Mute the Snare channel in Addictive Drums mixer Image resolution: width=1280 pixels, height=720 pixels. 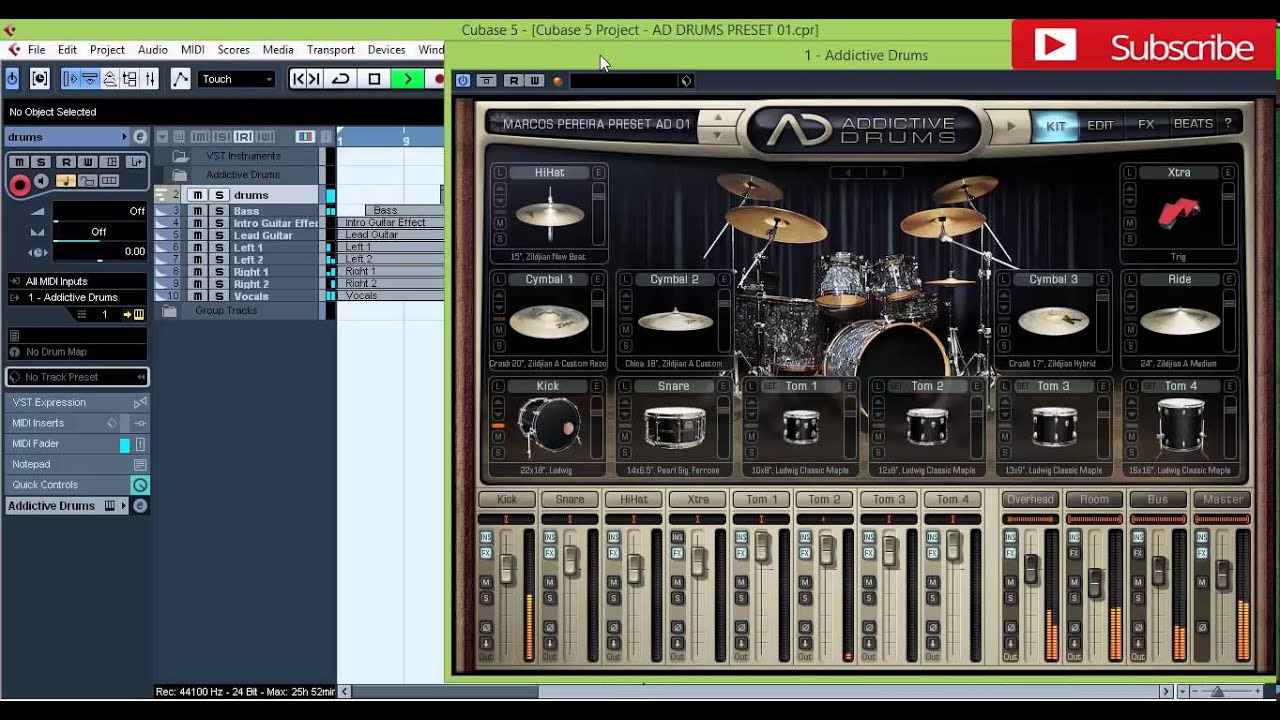550,582
